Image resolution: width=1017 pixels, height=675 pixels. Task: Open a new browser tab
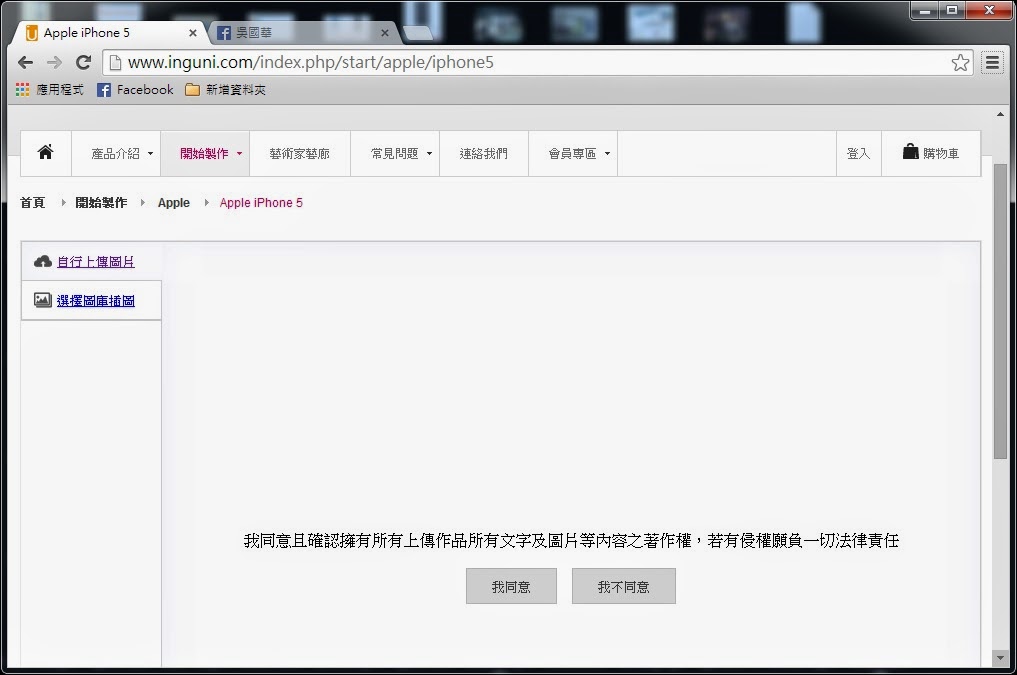pos(417,32)
